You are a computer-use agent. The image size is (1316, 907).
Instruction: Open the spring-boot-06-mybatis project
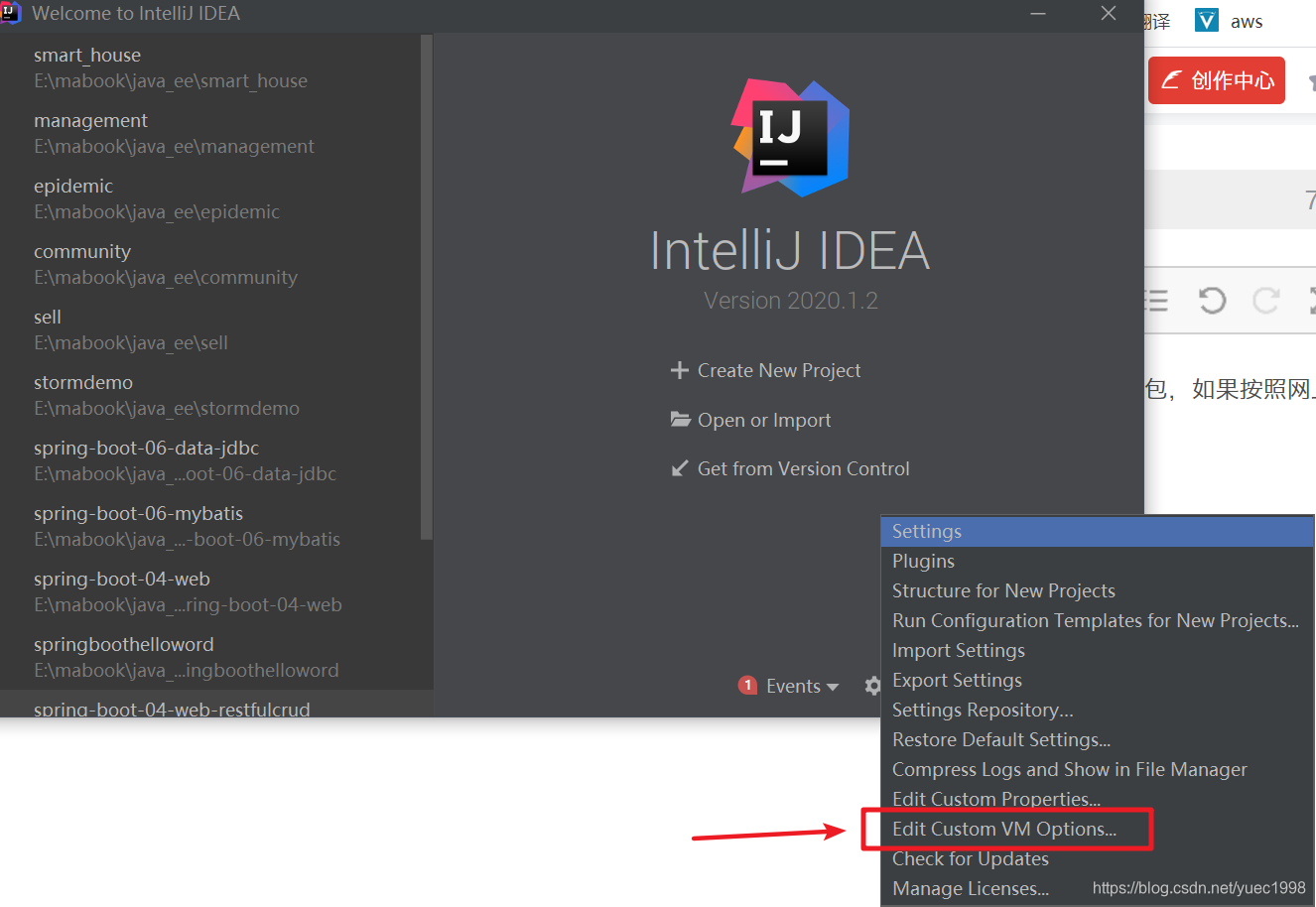tap(210, 526)
